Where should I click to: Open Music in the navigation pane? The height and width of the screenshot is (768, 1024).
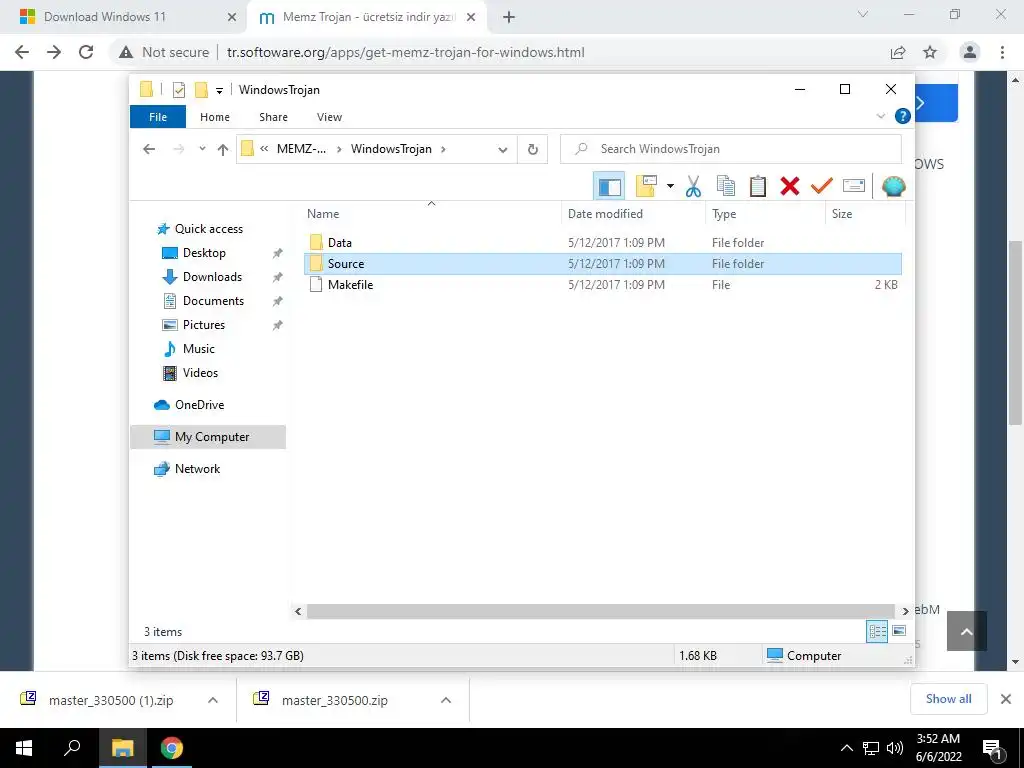(x=199, y=349)
